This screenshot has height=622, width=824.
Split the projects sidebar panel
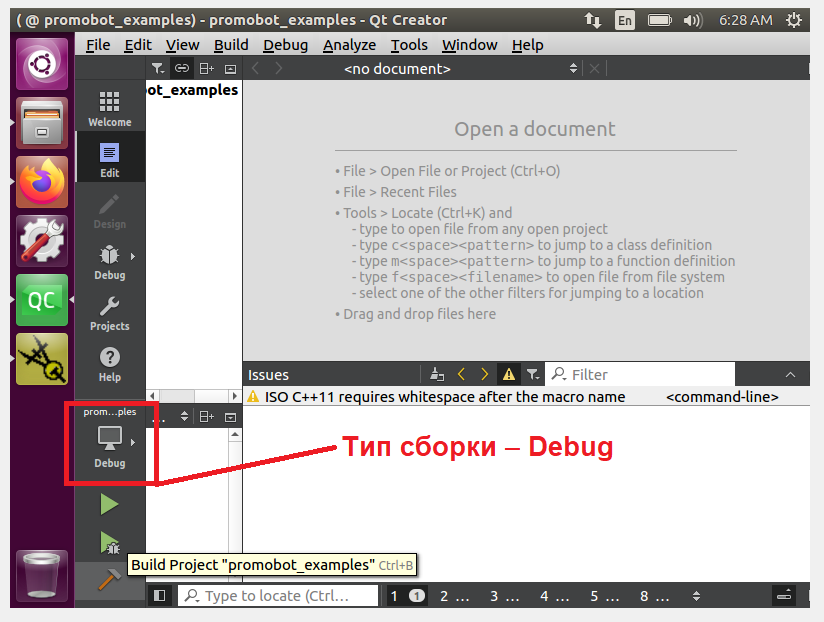click(x=207, y=68)
